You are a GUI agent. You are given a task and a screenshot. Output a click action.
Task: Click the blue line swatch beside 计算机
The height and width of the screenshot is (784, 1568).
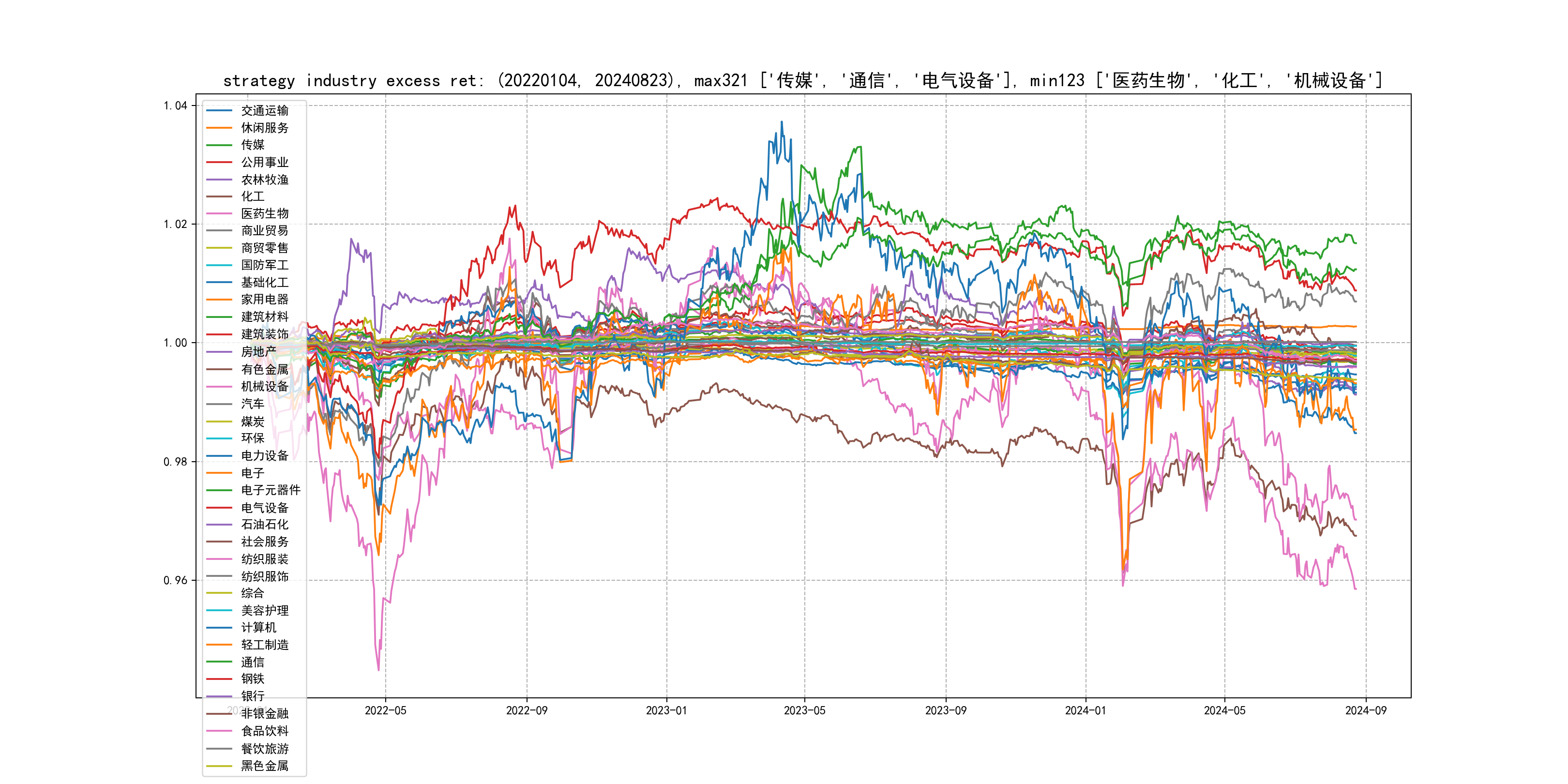(x=219, y=628)
